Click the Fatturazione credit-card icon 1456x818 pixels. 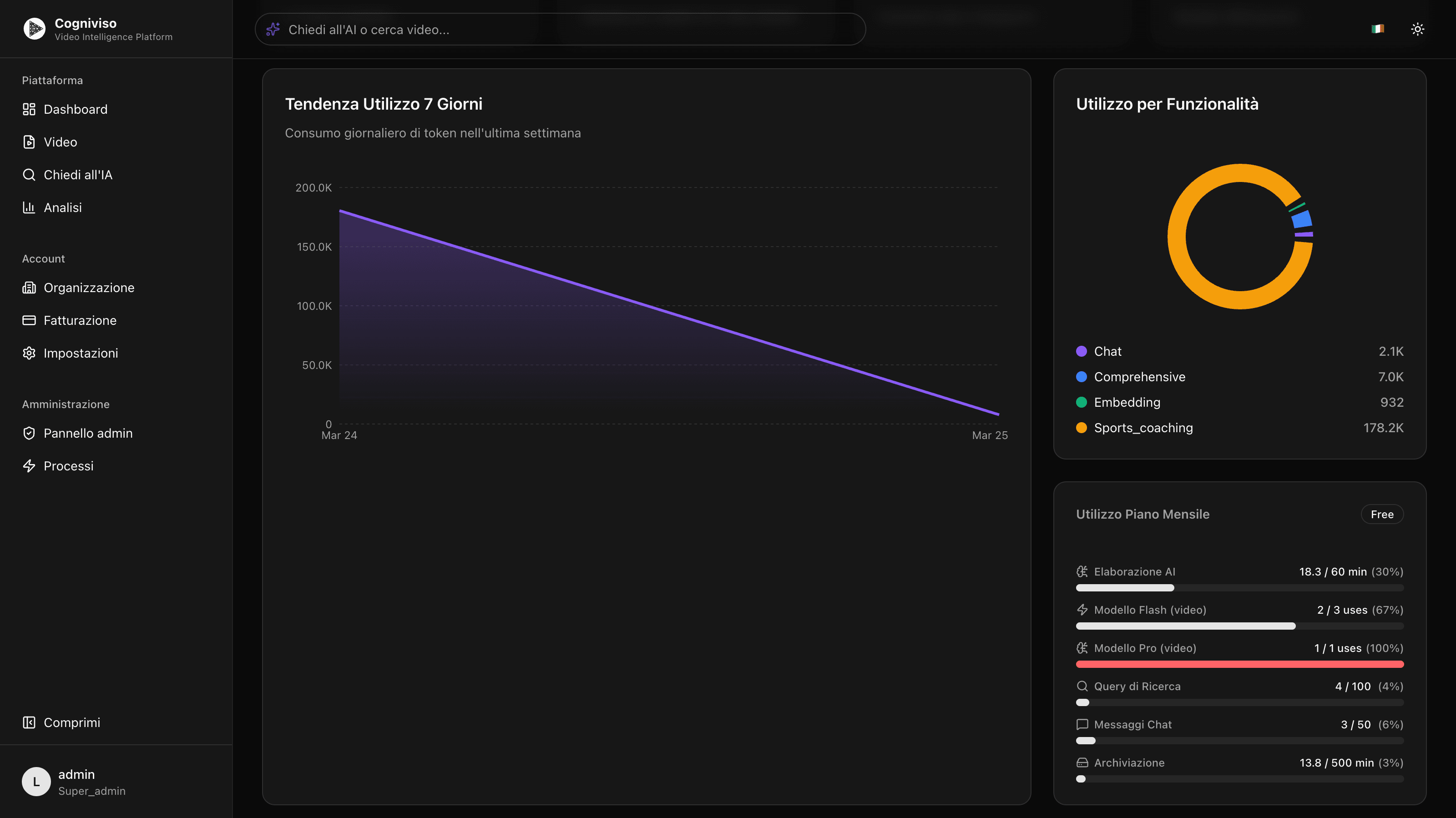30,320
